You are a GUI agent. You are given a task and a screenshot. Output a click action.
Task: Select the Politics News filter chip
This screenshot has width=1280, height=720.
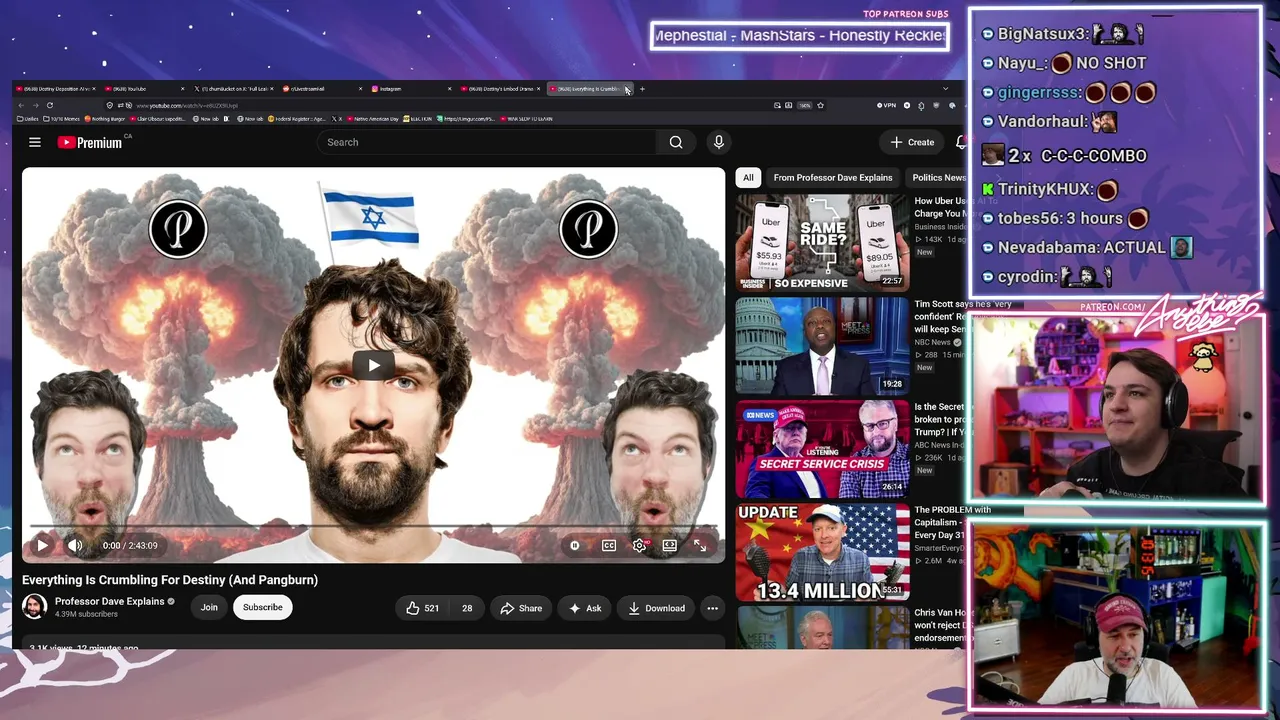(x=938, y=177)
